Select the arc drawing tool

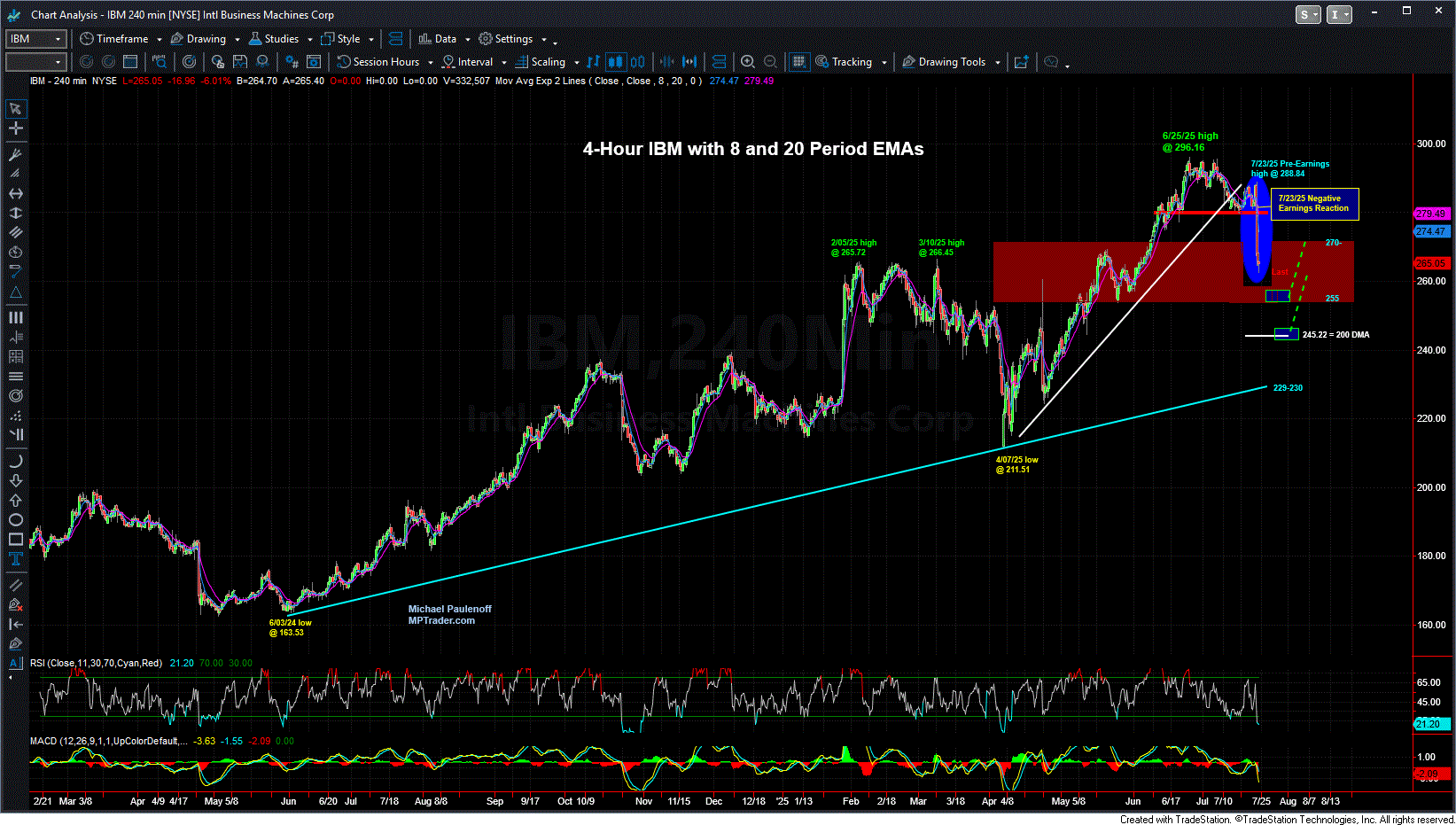tap(15, 462)
